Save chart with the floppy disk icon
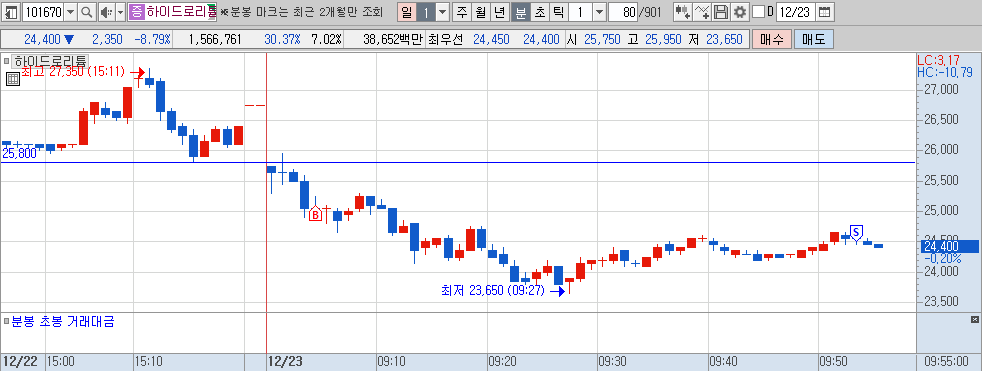This screenshot has width=982, height=371. coord(721,12)
